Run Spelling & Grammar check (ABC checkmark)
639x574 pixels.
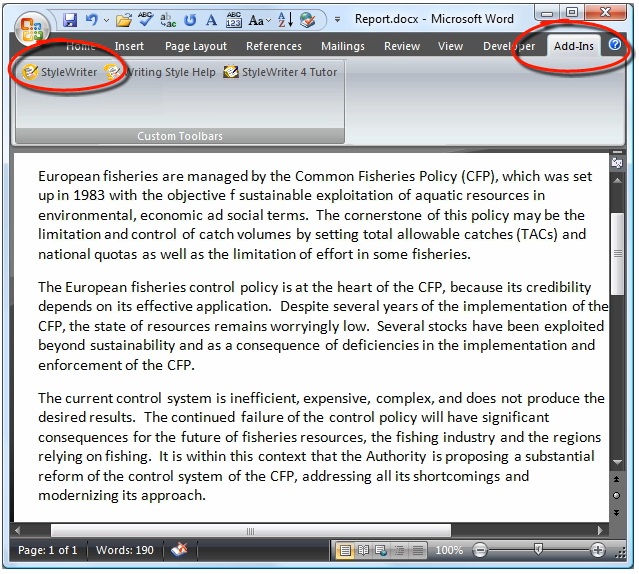(x=145, y=19)
